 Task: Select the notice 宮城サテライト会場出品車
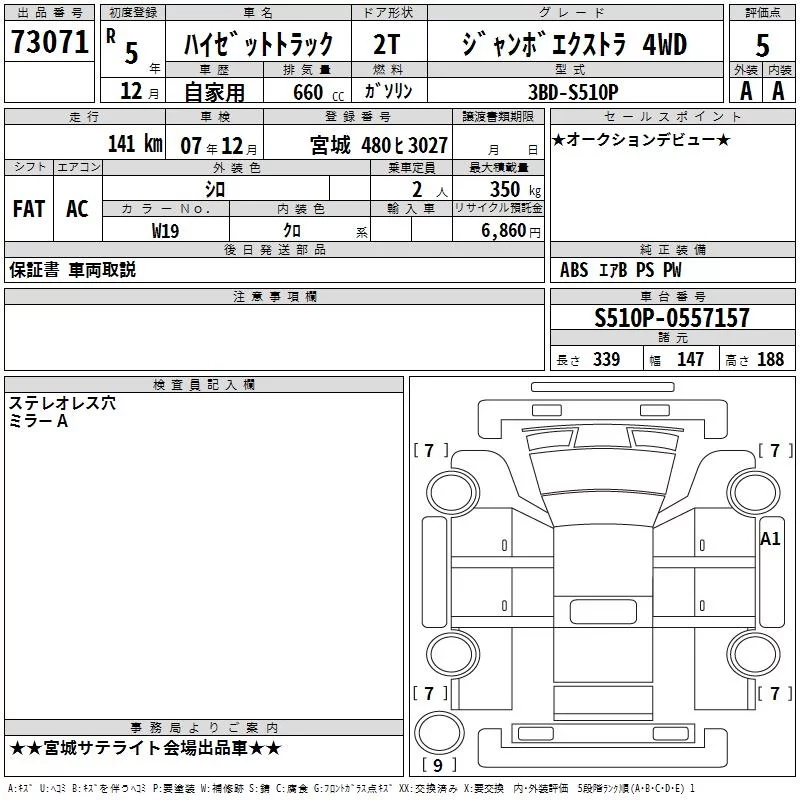coord(145,748)
